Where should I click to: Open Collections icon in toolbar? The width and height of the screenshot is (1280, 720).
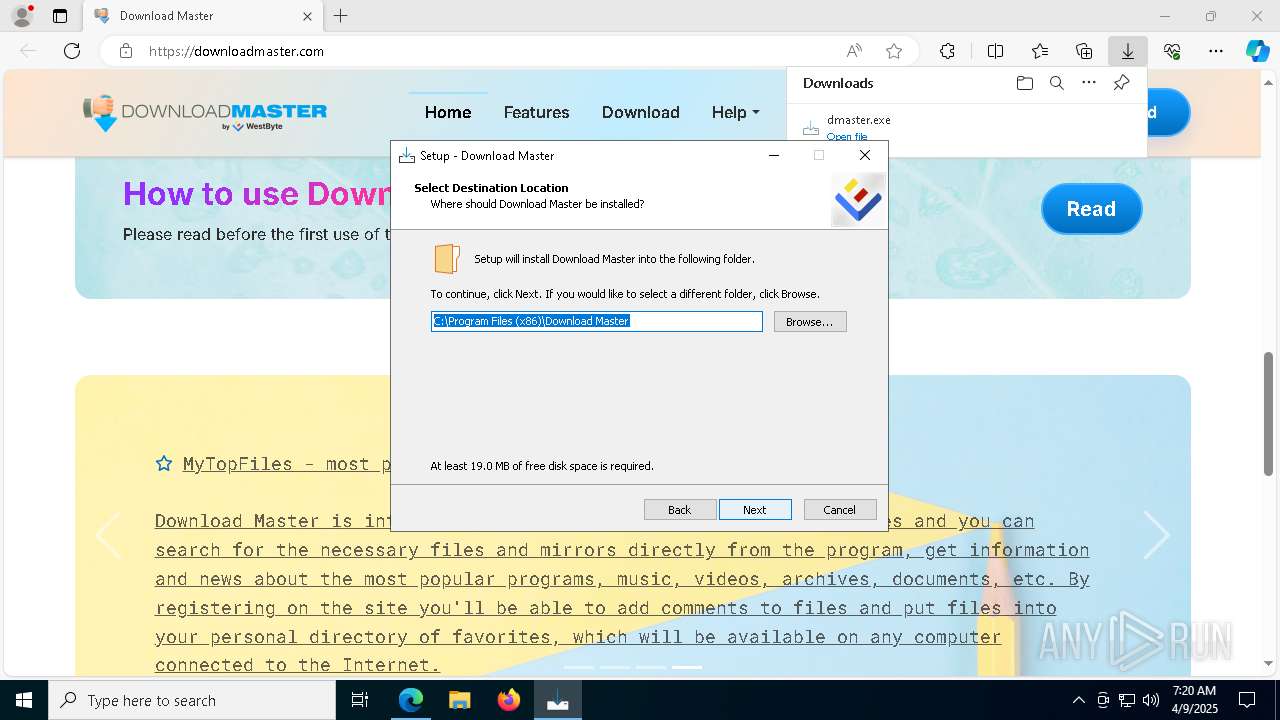pos(1084,51)
